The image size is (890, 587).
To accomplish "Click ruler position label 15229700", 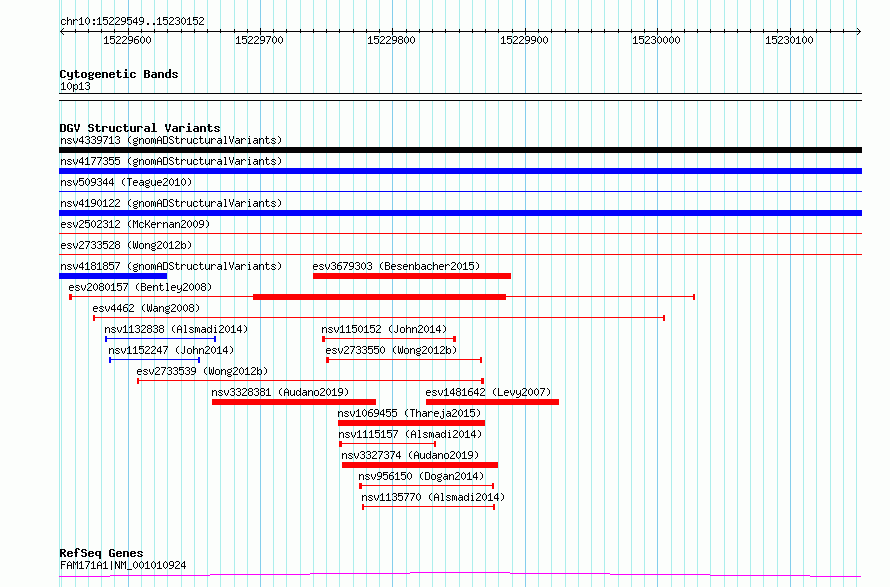I will click(x=259, y=40).
